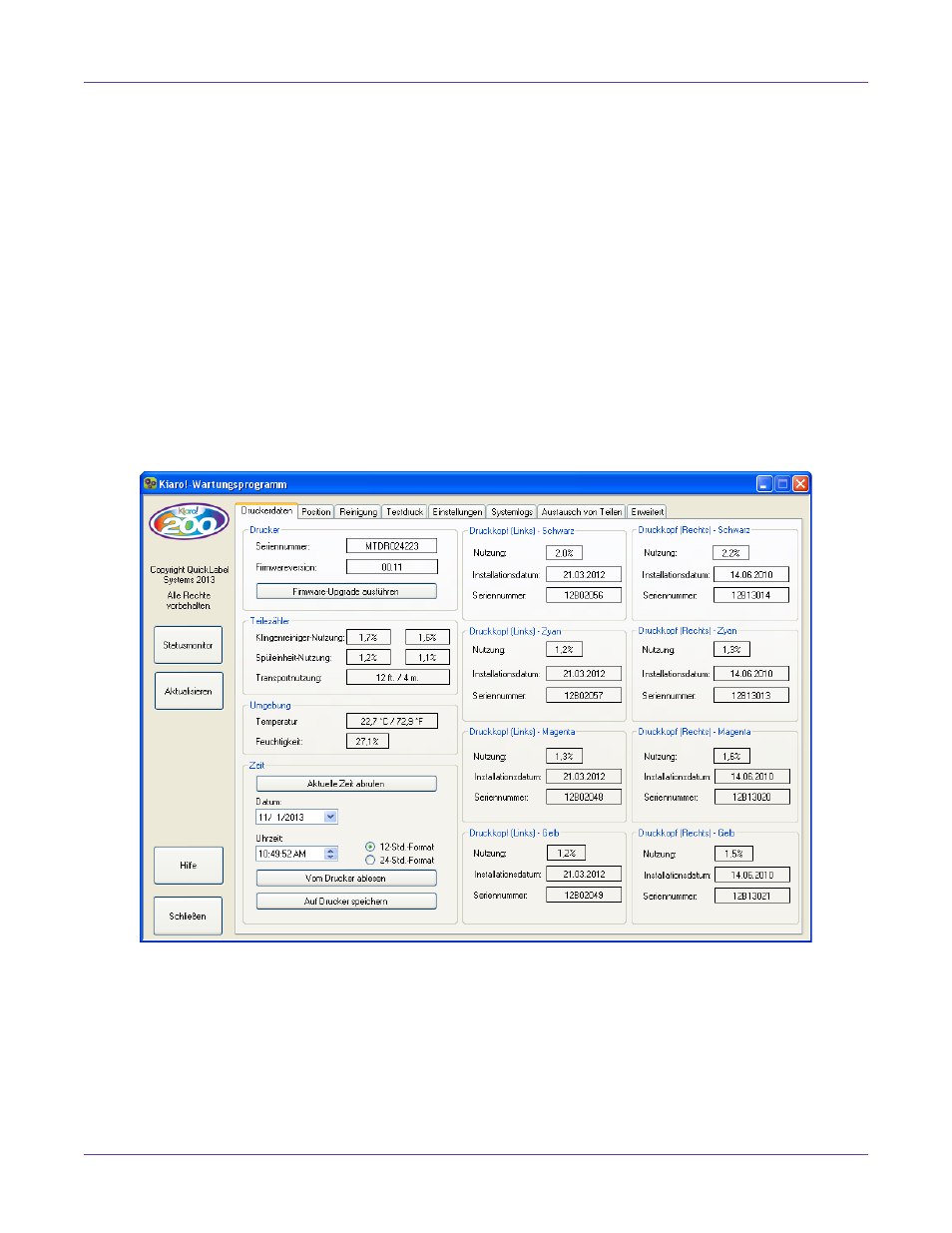Click Rechts Schwarz Seriennummer 12B13014
952x1233 pixels.
point(751,595)
